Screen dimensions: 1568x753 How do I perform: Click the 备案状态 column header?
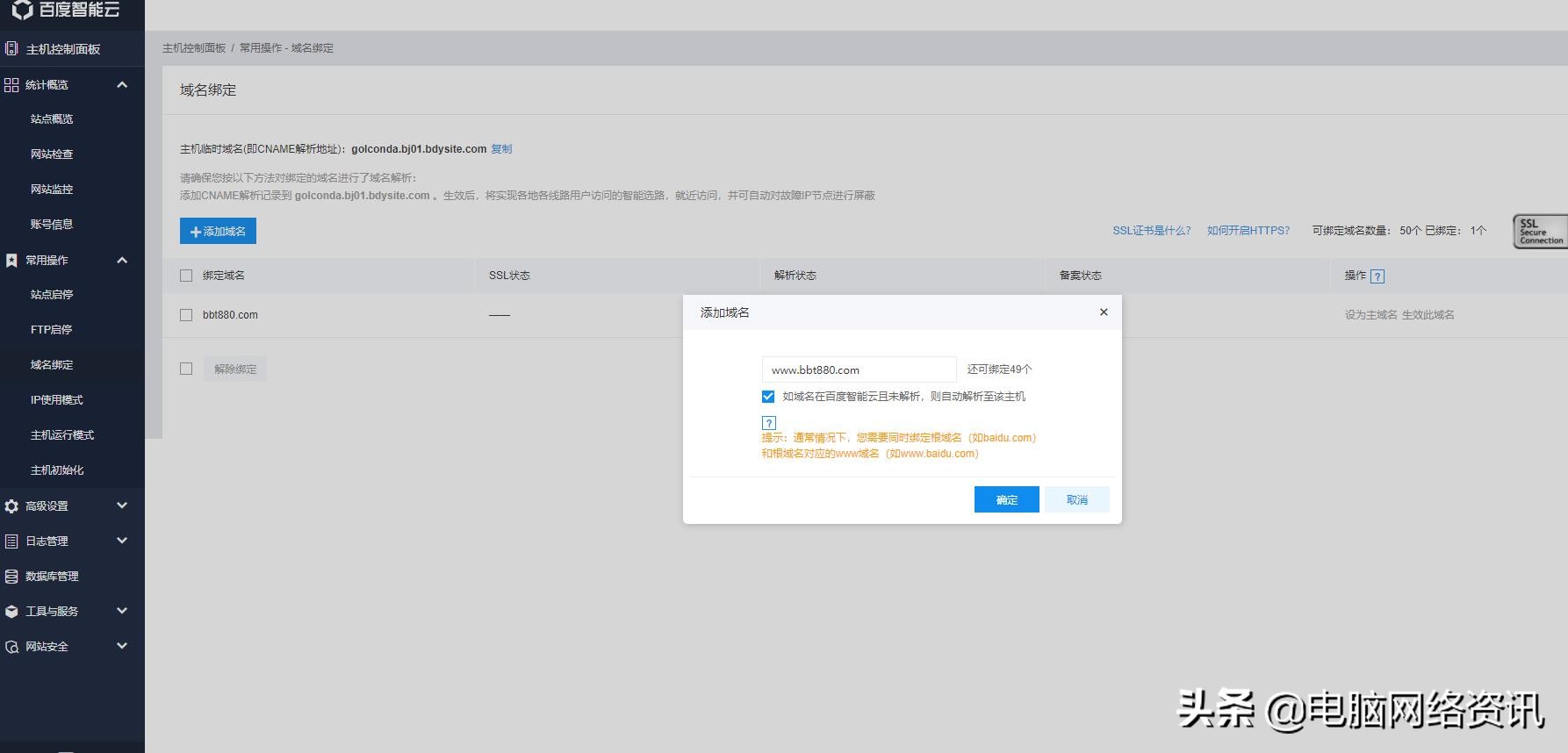1081,276
